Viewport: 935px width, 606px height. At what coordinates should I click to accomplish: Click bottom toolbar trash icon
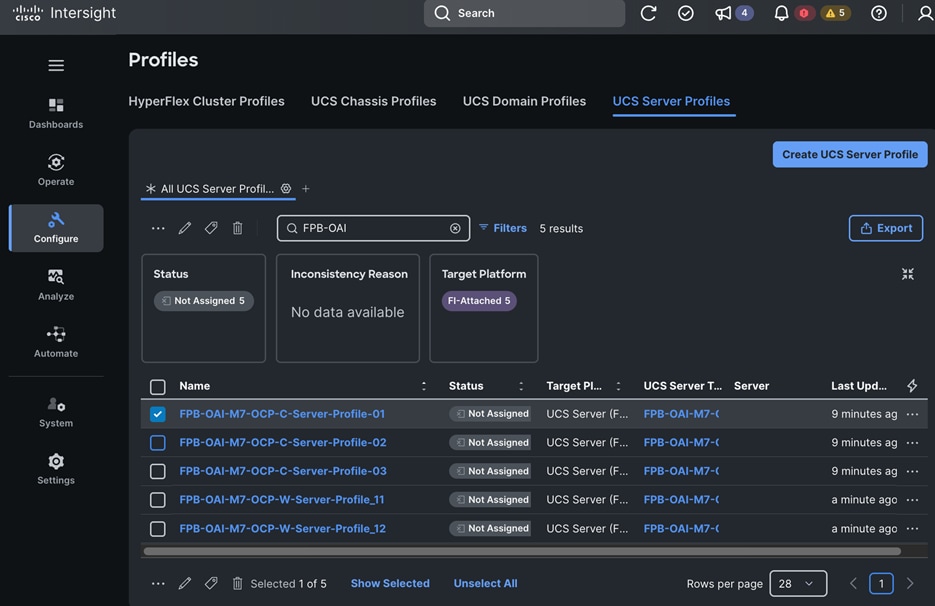coord(237,583)
